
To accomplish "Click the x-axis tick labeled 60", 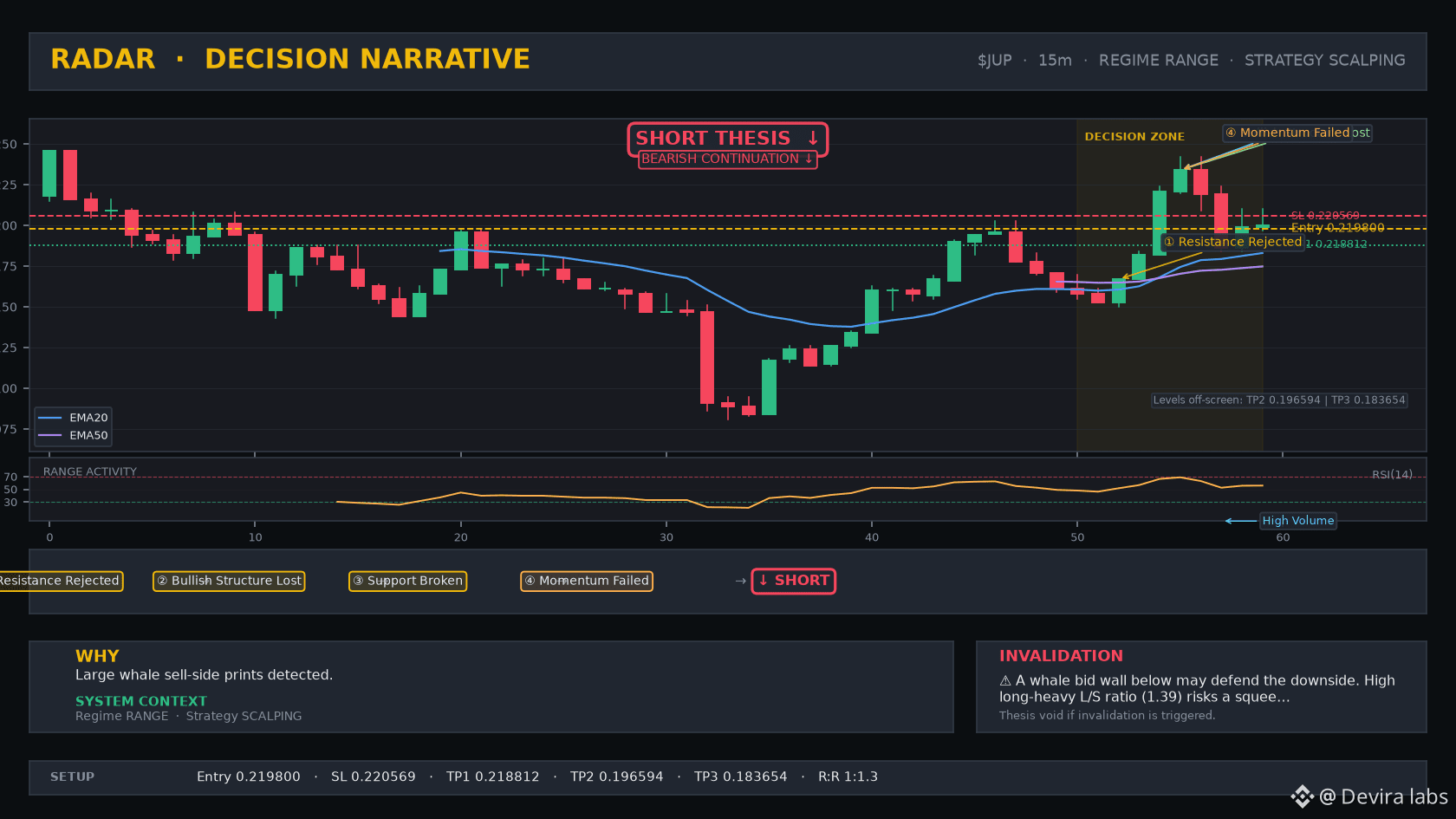I will 1283,537.
